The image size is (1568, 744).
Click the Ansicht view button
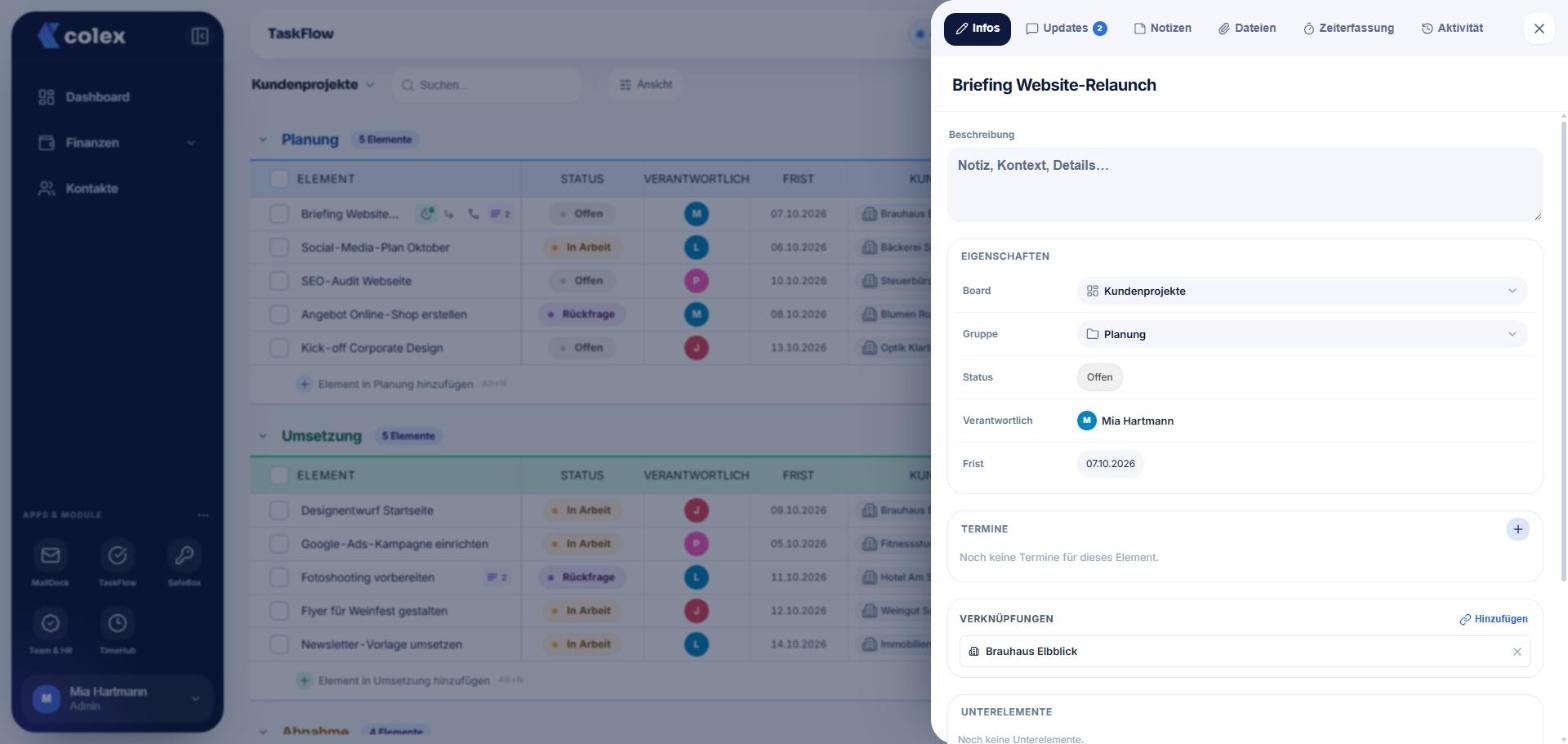(646, 85)
